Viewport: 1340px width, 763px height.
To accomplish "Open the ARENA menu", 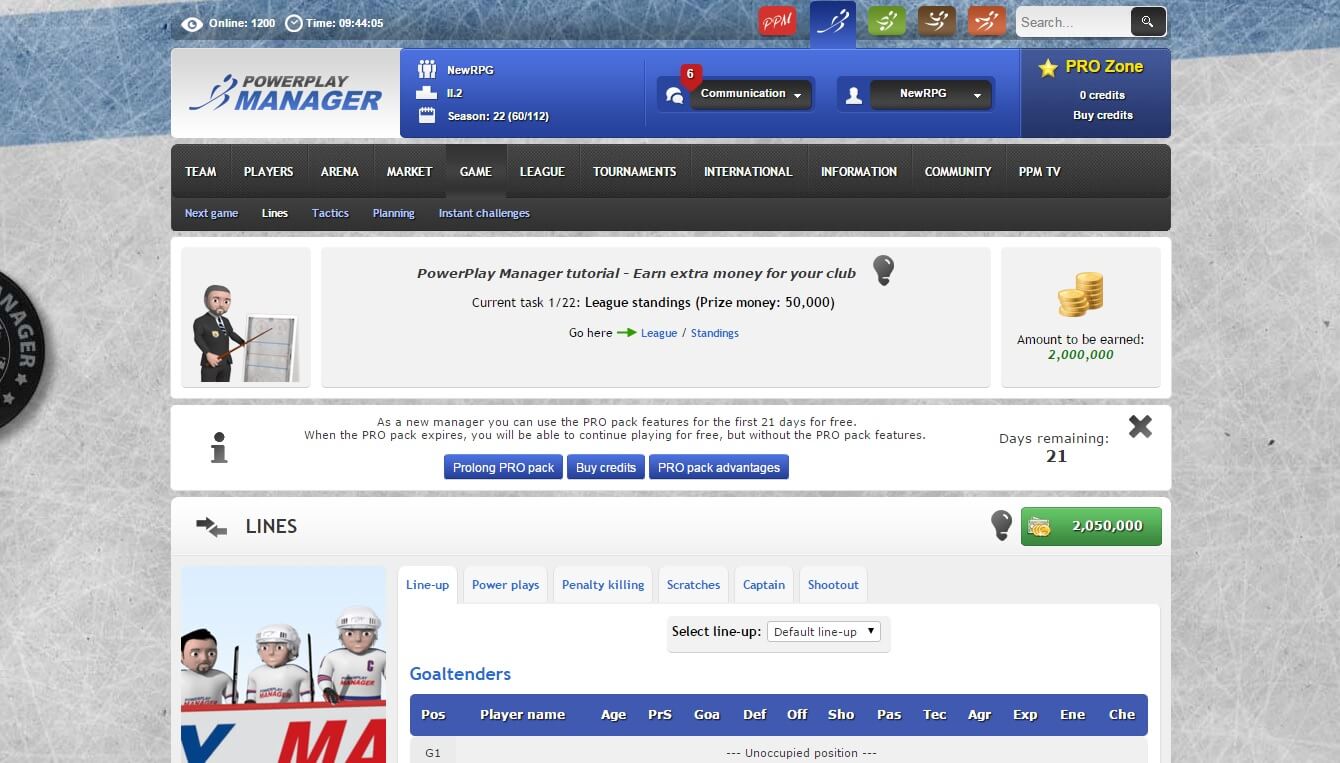I will click(x=340, y=171).
